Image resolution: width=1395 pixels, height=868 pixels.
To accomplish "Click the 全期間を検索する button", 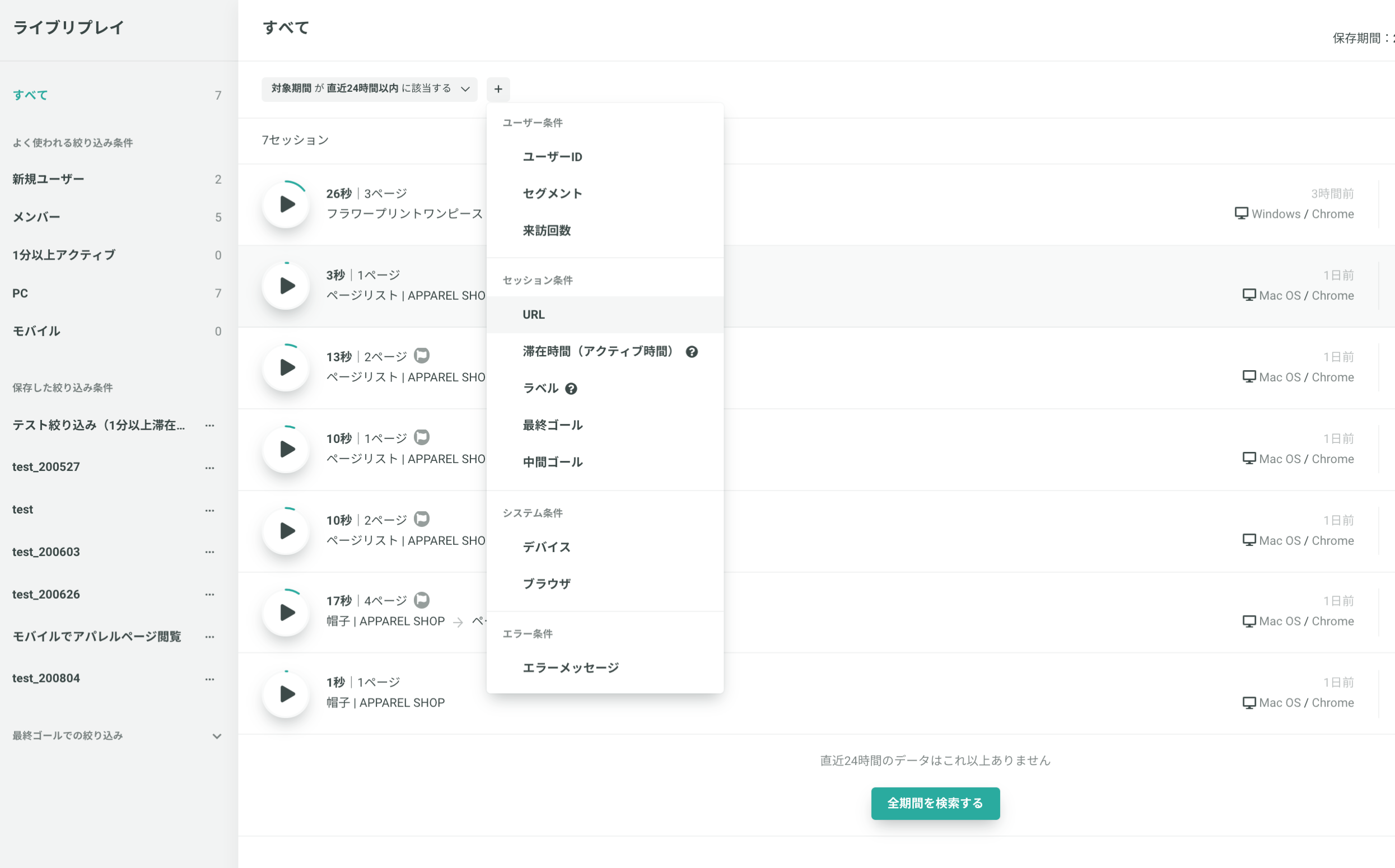I will point(935,803).
